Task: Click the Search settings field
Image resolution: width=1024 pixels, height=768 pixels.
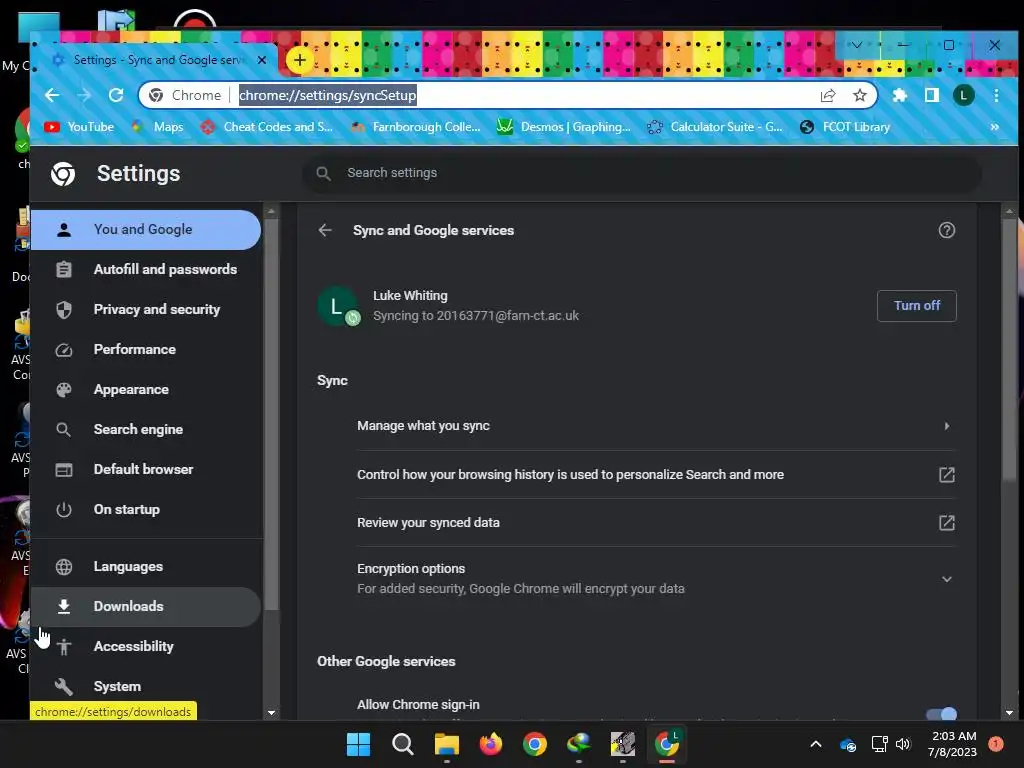Action: click(x=642, y=173)
